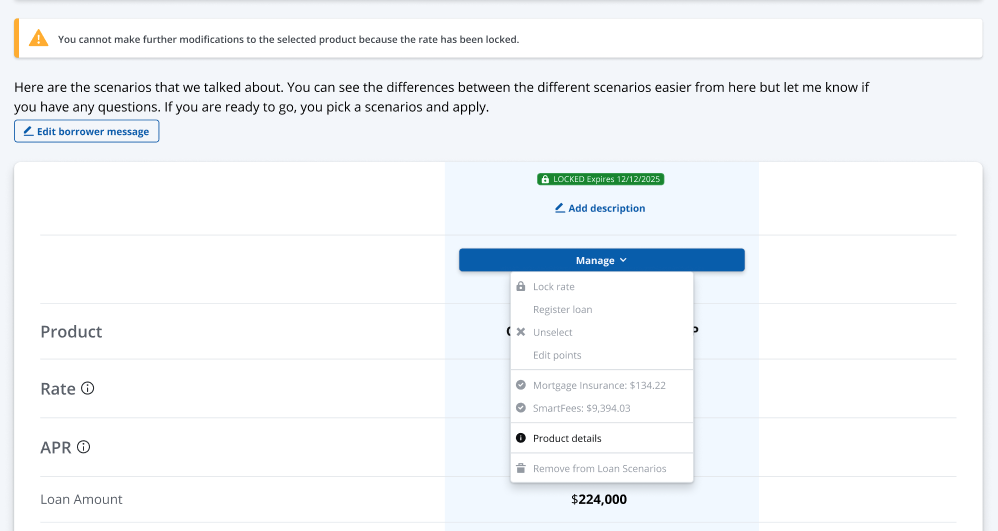Click the lock icon beside Lock rate
998x531 pixels.
click(520, 287)
